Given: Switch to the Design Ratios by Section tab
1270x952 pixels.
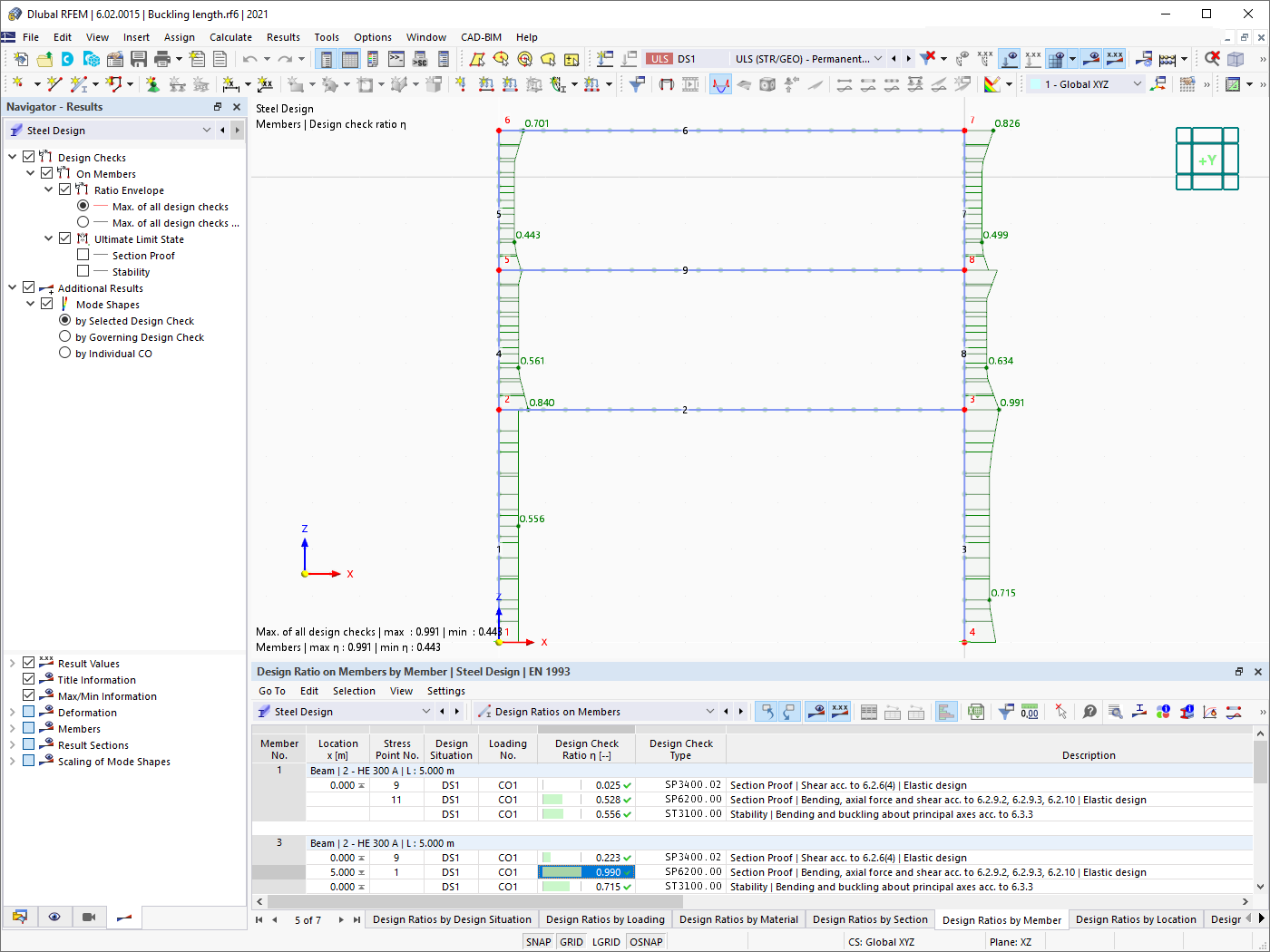Looking at the screenshot, I should [x=870, y=918].
